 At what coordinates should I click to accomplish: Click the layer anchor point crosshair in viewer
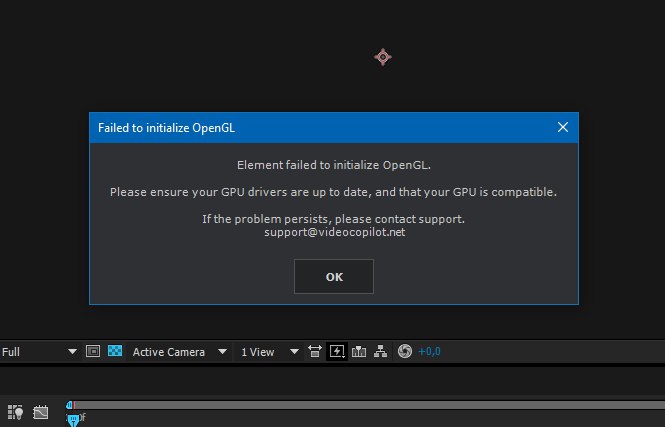(383, 57)
